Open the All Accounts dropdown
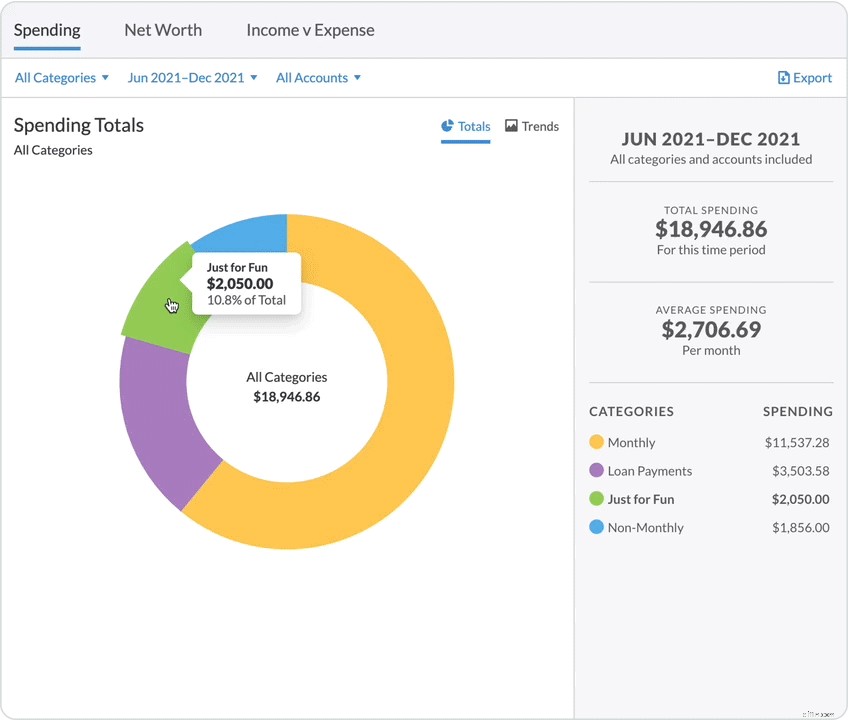The height and width of the screenshot is (720, 848). tap(317, 77)
